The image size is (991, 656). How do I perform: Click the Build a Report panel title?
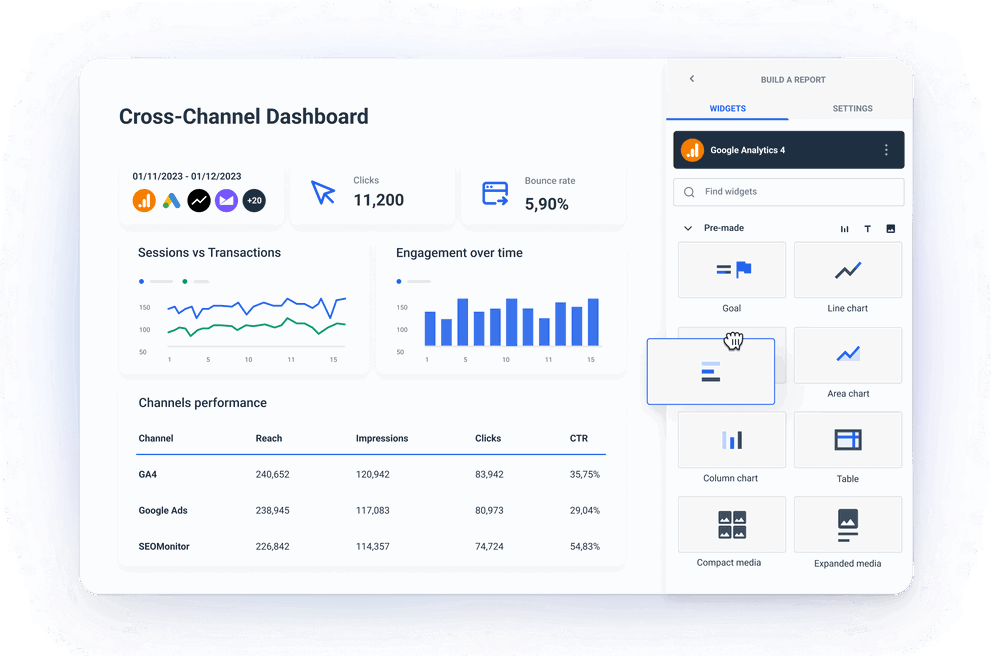(793, 80)
